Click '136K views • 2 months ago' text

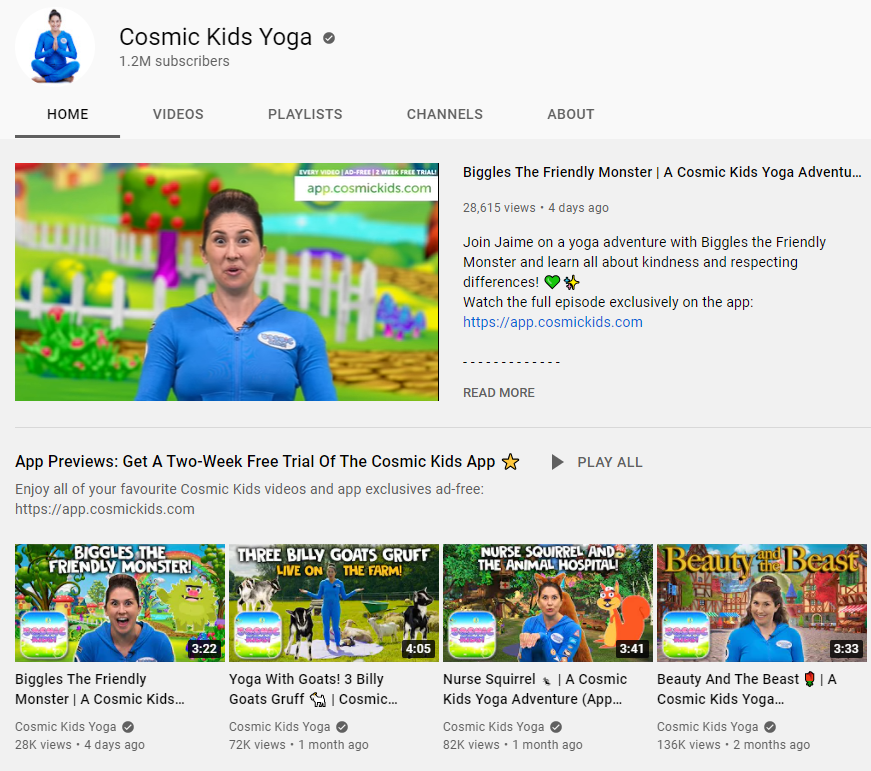point(734,745)
